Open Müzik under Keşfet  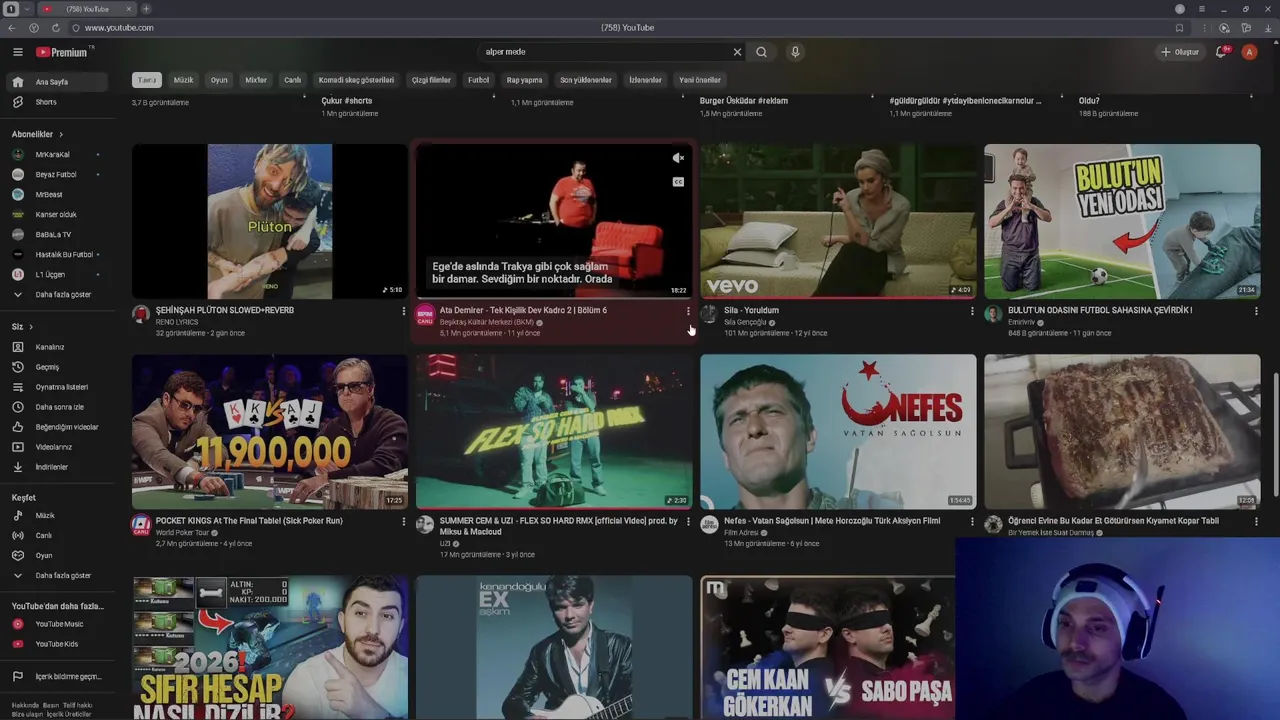(57, 516)
